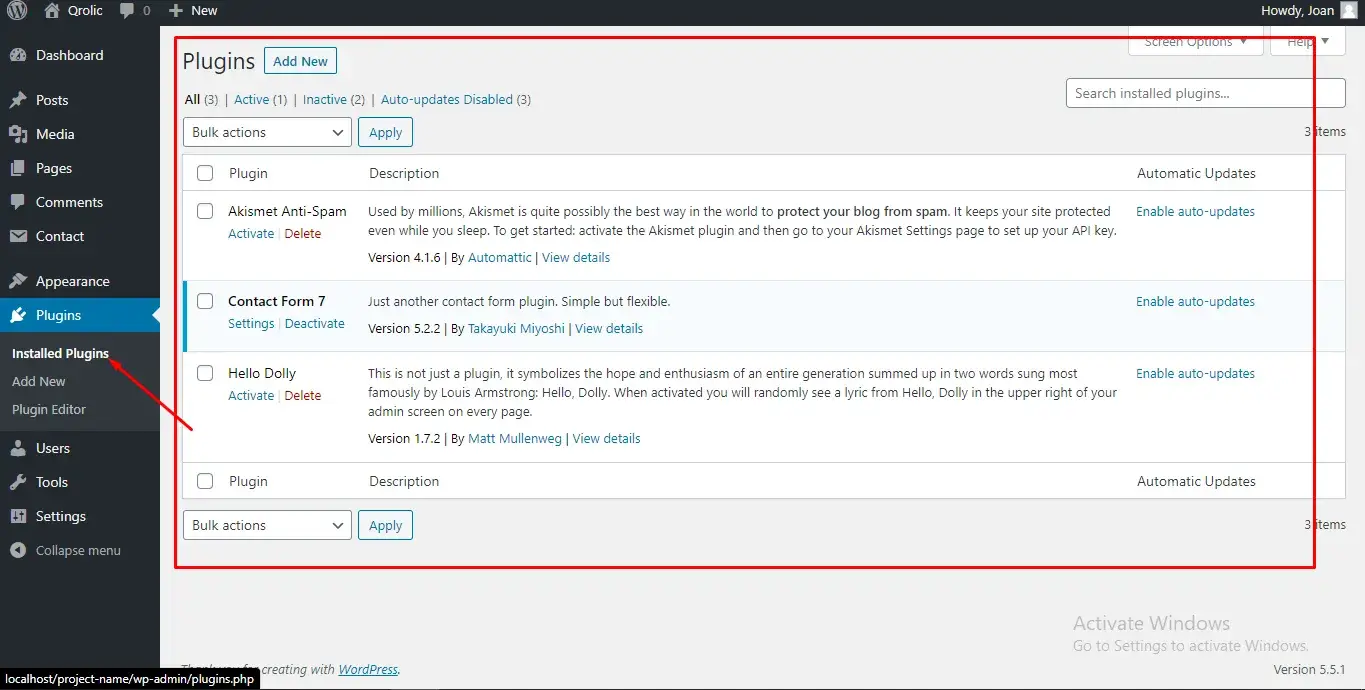Click the WordPress logo icon
The image size is (1365, 690).
(19, 11)
